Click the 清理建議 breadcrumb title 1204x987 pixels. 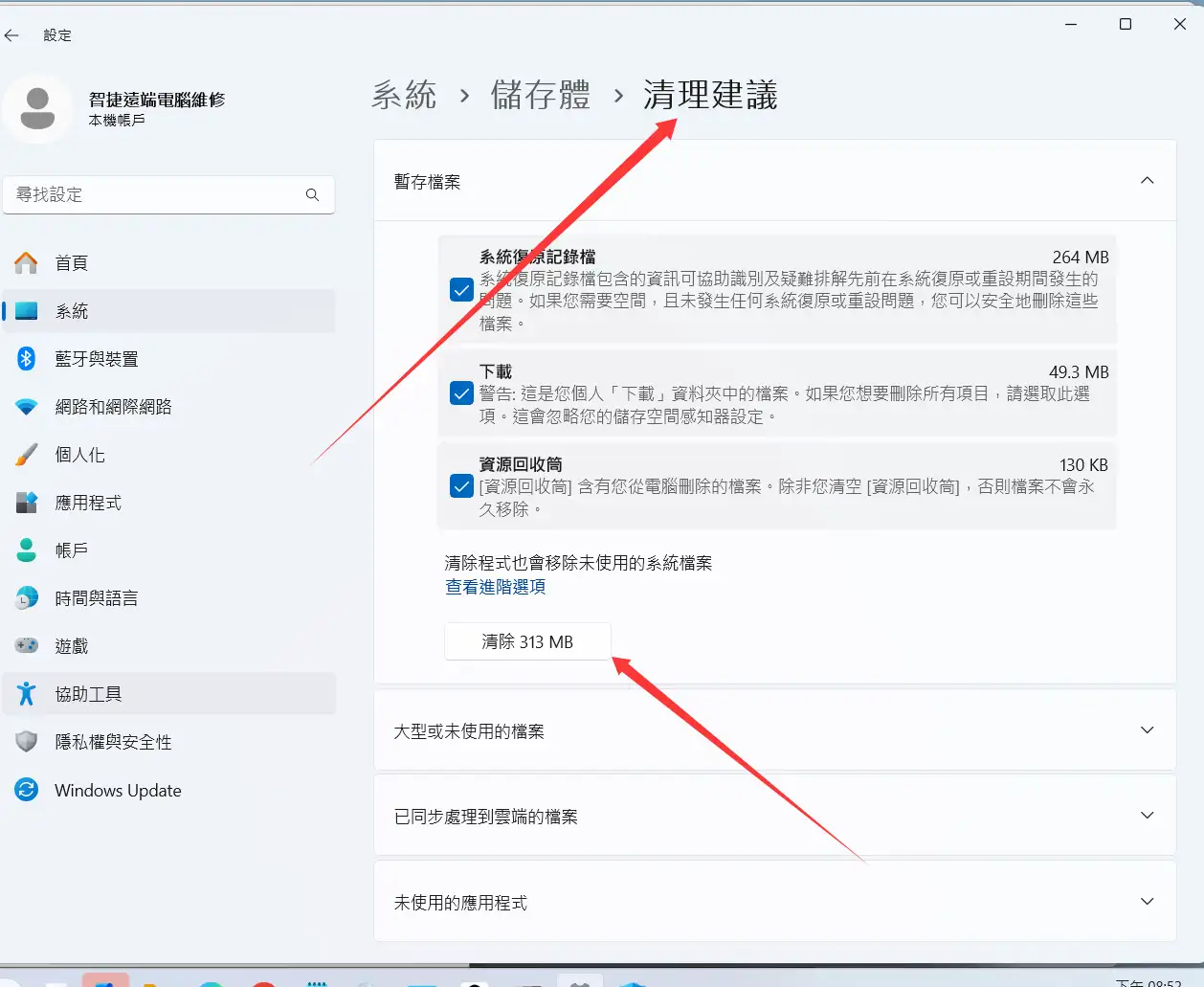[x=710, y=95]
